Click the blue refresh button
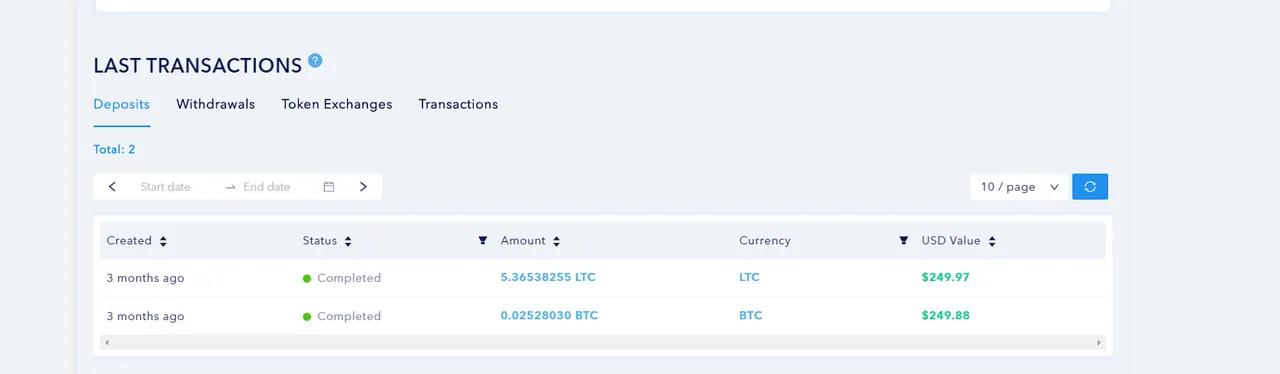The width and height of the screenshot is (1280, 374). 1090,187
